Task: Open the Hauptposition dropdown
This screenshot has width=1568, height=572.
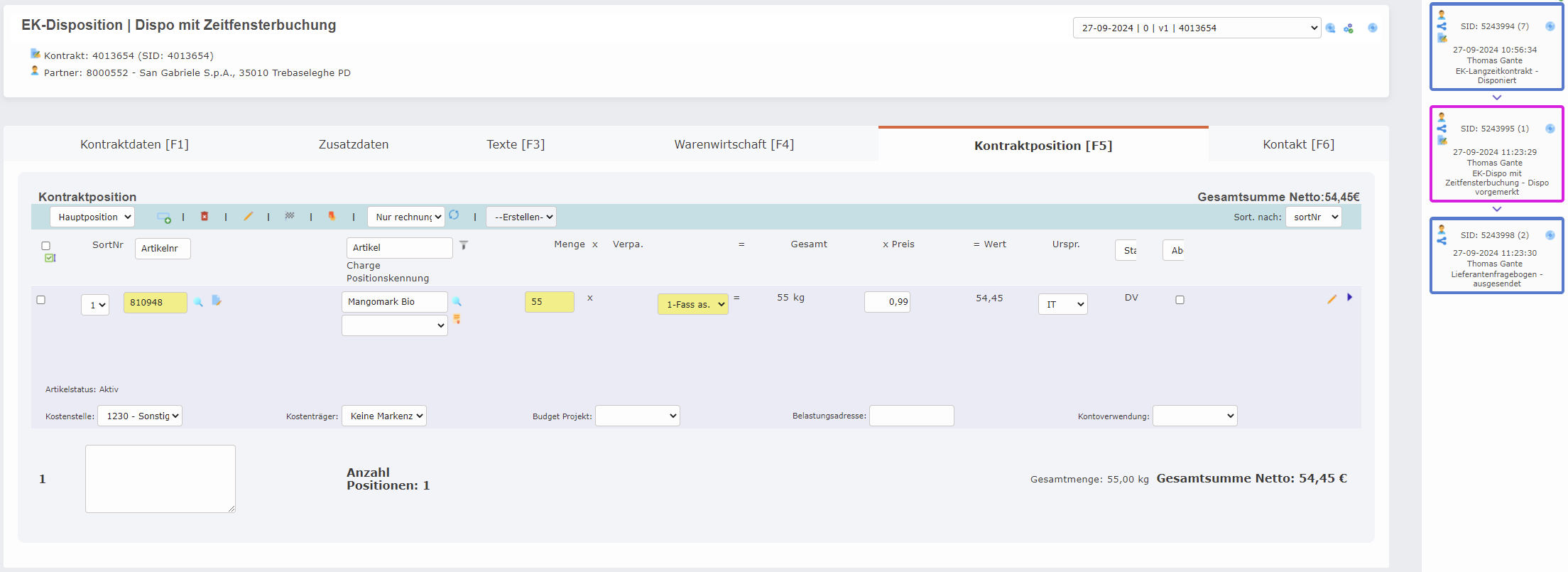Action: tap(92, 217)
